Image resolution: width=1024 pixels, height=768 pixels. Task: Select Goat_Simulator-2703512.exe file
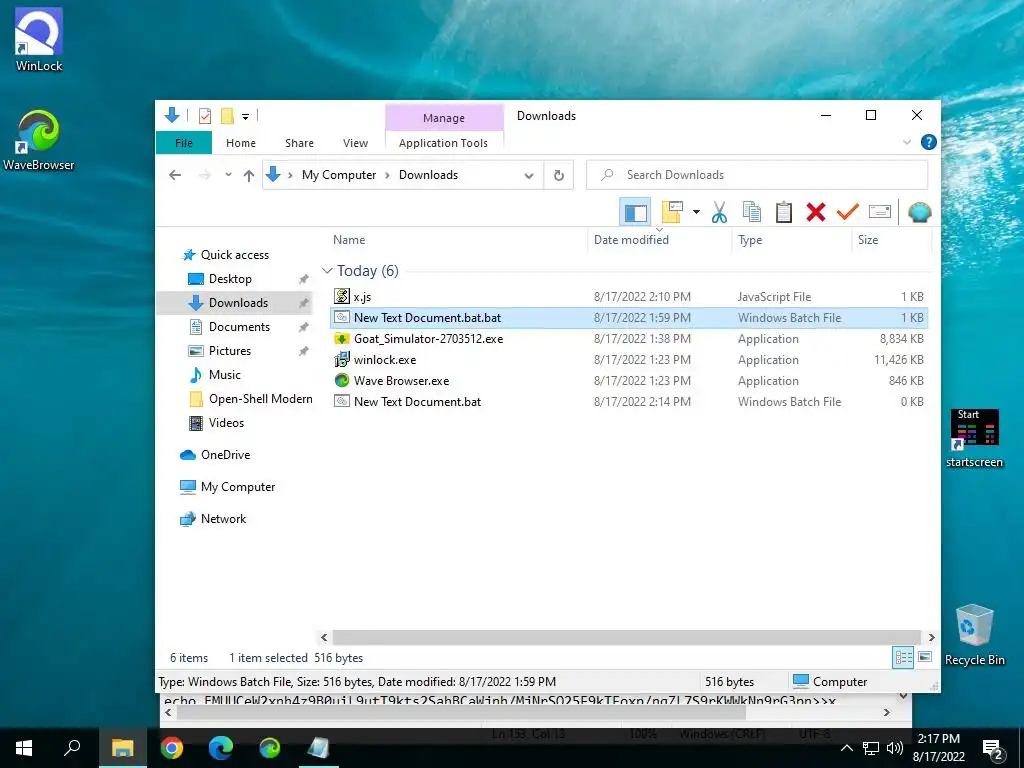click(x=628, y=338)
